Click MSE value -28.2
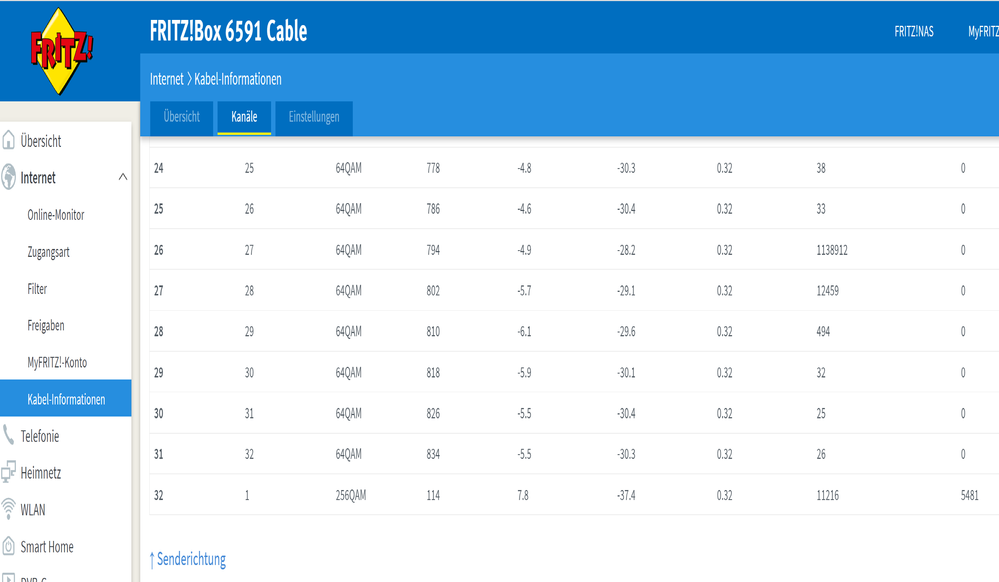This screenshot has height=582, width=999. coord(626,250)
